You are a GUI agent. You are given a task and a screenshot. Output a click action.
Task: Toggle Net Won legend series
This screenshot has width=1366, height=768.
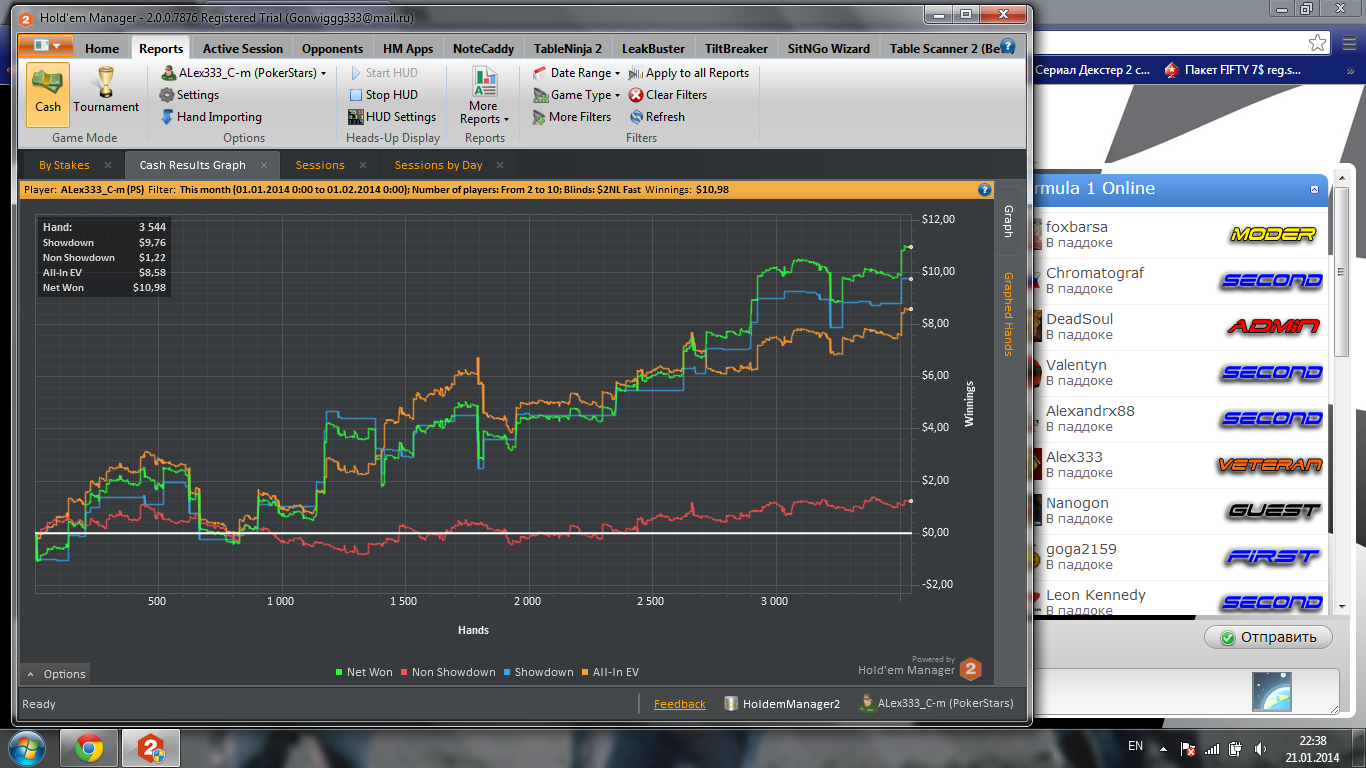click(x=364, y=672)
